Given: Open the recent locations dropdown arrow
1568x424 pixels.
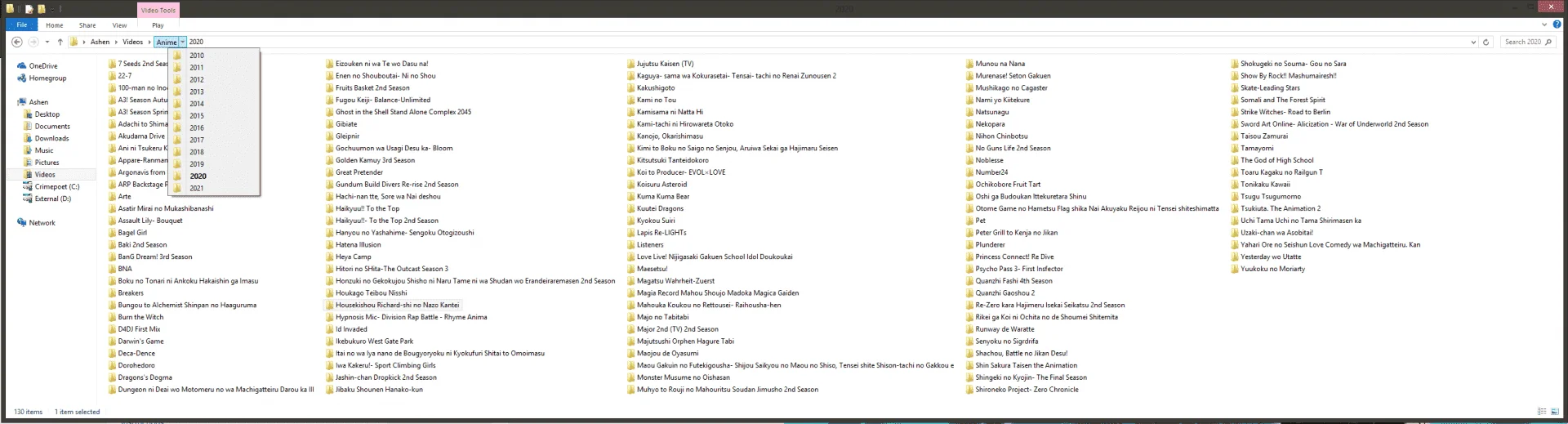Looking at the screenshot, I should (x=47, y=42).
